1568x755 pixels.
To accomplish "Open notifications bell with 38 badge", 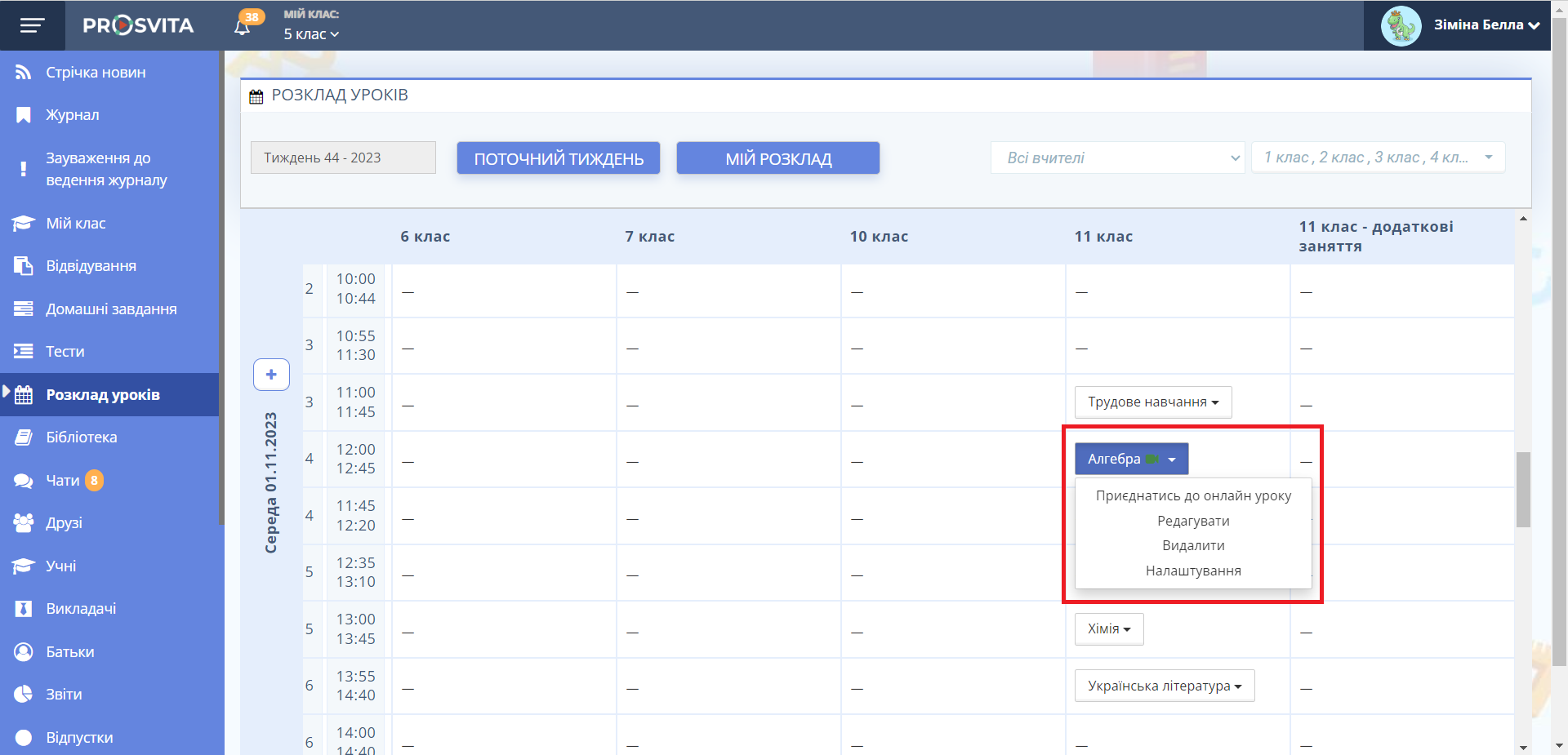I will 243,26.
